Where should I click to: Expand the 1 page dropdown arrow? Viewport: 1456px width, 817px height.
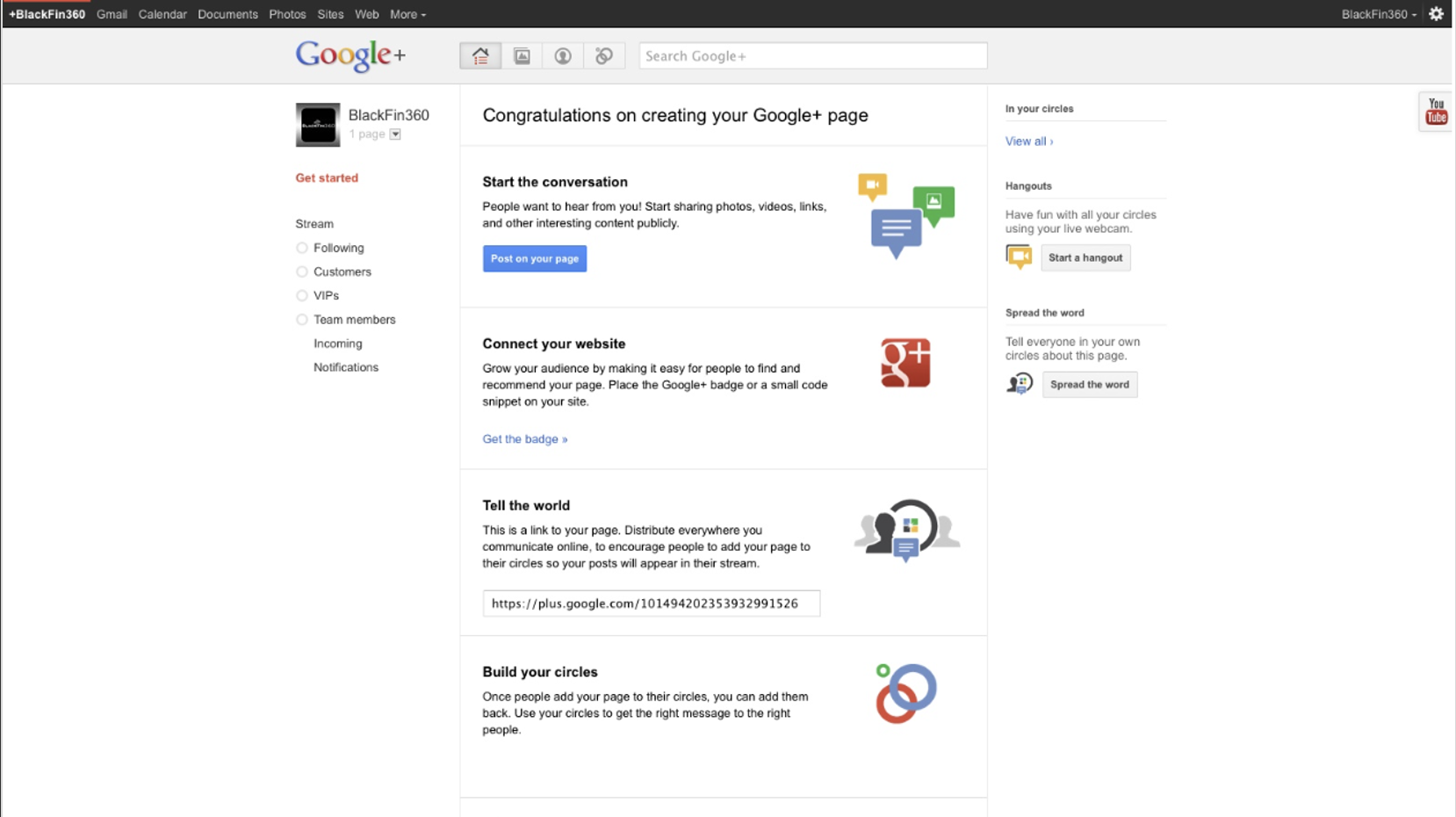(x=395, y=134)
